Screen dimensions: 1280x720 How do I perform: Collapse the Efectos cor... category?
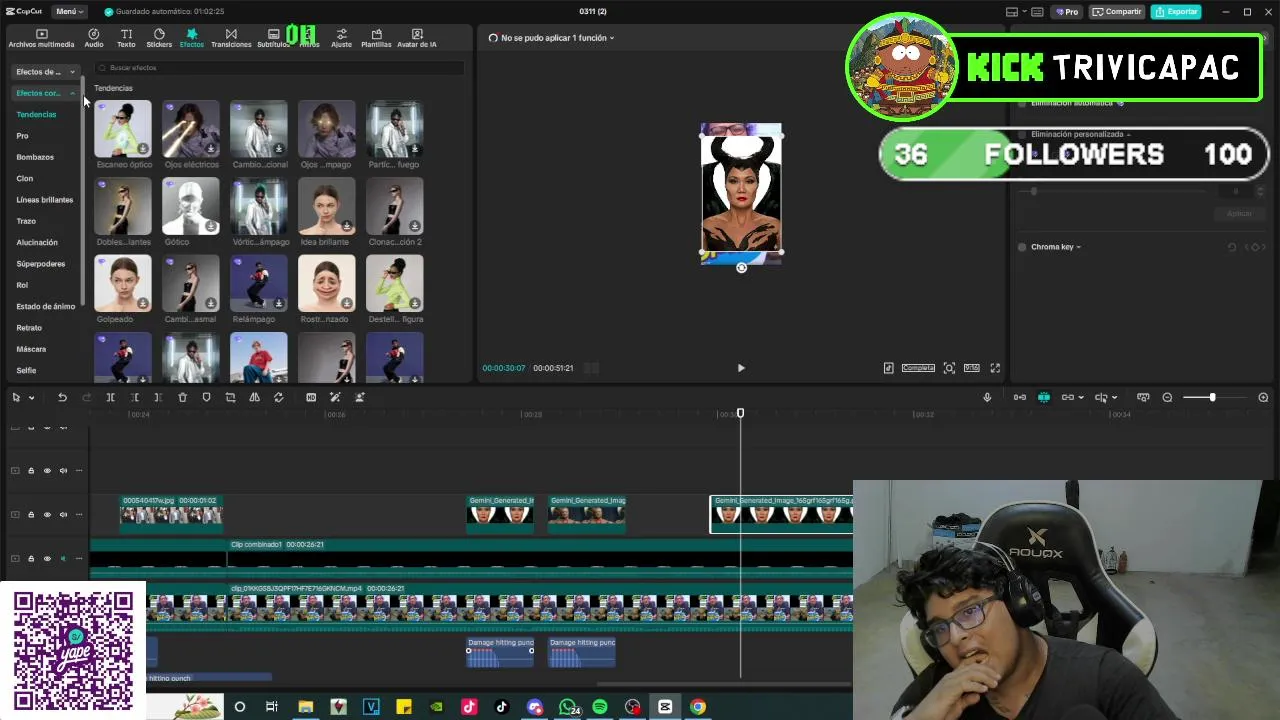click(45, 93)
